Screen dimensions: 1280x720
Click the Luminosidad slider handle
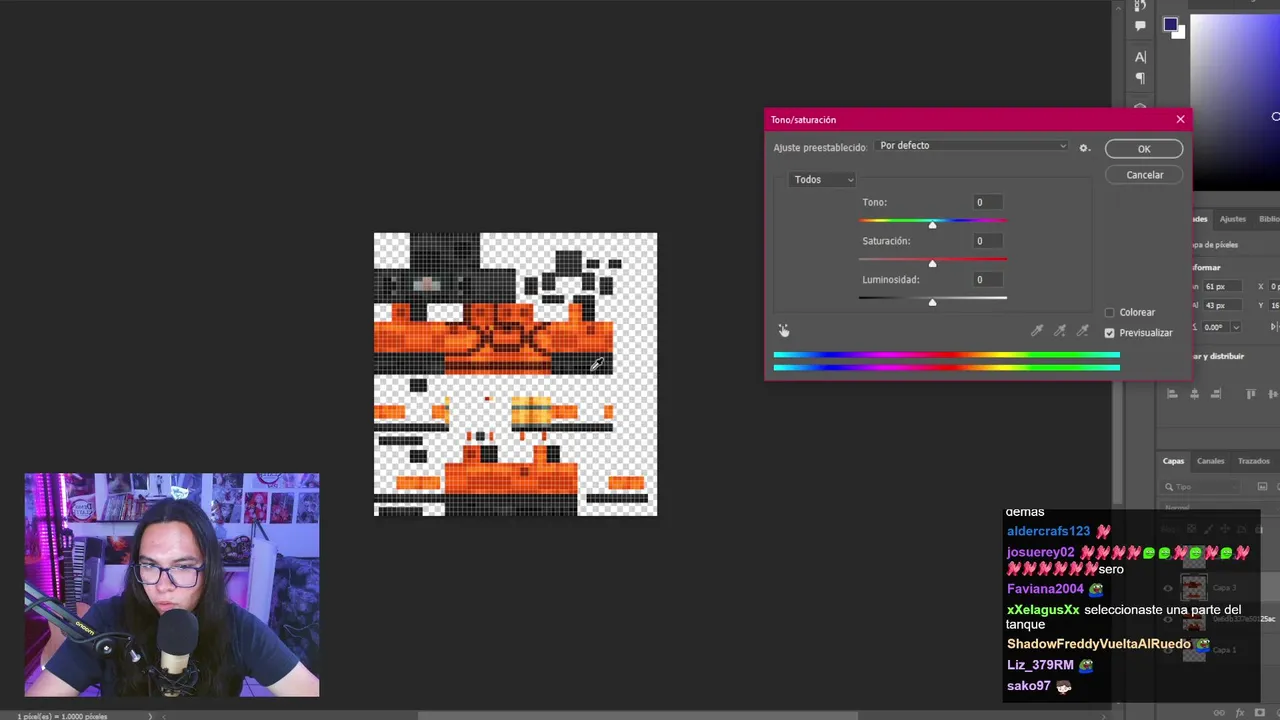[933, 302]
